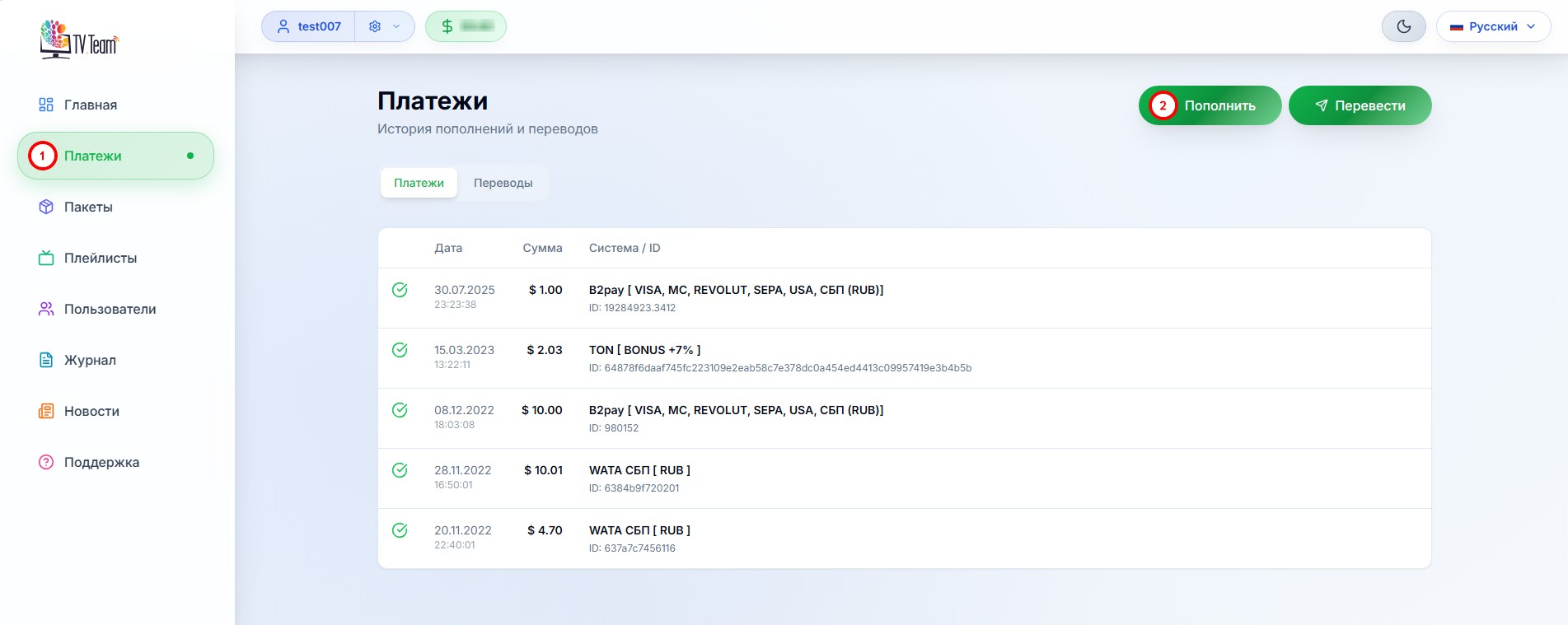Click the Пакеты box icon
The height and width of the screenshot is (625, 1568).
pos(46,207)
